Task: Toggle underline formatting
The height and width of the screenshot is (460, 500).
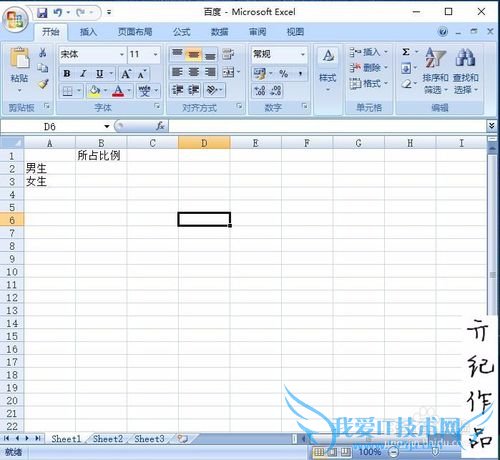Action: coord(99,74)
